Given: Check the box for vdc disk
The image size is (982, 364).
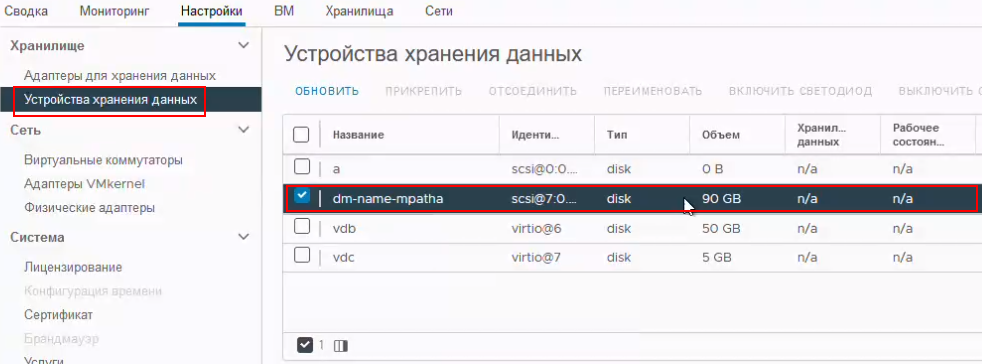Looking at the screenshot, I should point(302,255).
